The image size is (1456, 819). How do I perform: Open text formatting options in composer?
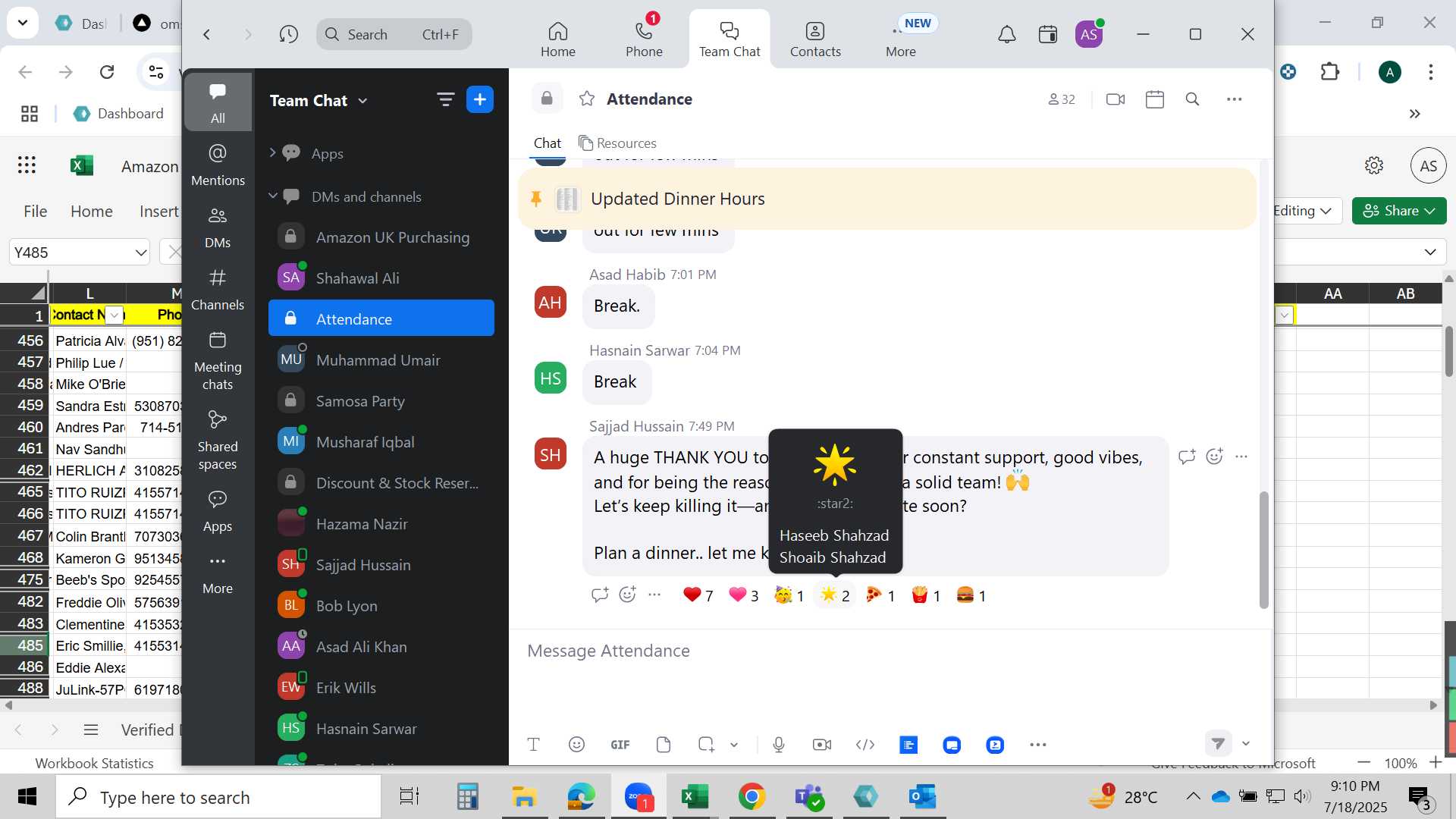coord(534,745)
